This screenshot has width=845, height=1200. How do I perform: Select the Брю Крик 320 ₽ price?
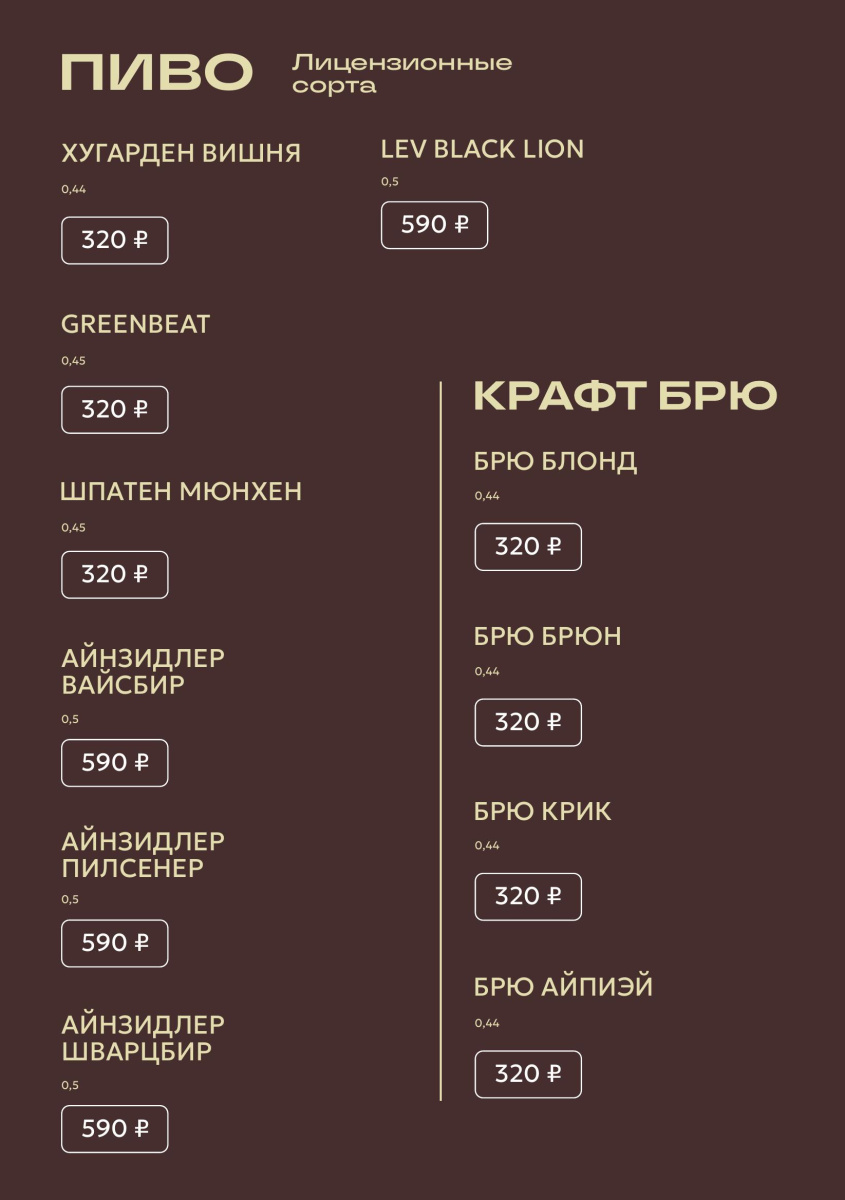[528, 897]
